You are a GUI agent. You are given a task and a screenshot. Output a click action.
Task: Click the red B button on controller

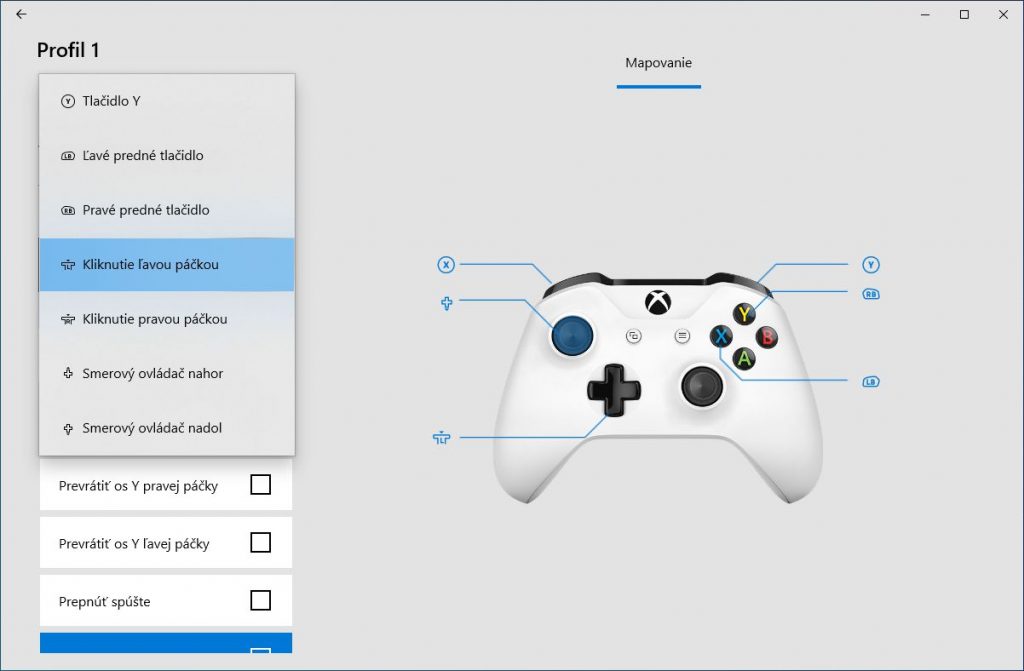click(767, 337)
